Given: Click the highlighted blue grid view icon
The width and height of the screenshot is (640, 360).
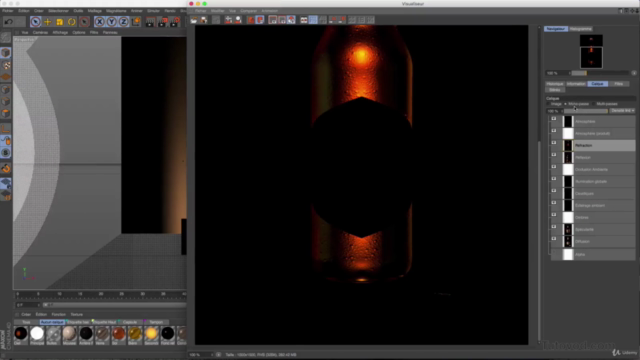Looking at the screenshot, I should click(313, 20).
